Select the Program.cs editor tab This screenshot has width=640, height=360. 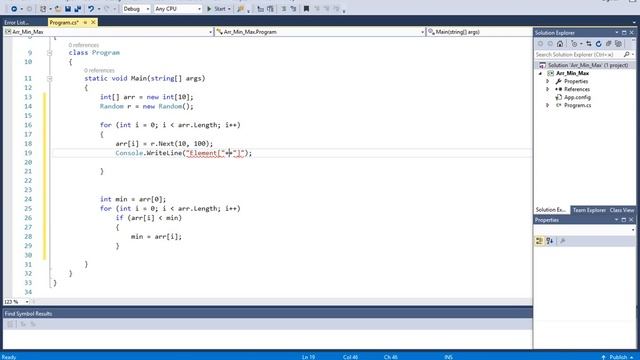point(64,22)
